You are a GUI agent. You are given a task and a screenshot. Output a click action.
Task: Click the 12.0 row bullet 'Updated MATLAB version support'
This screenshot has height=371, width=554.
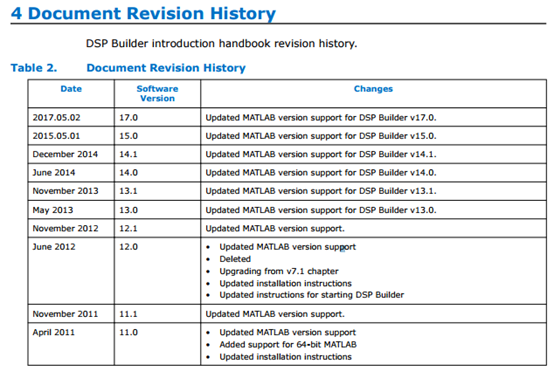point(288,247)
